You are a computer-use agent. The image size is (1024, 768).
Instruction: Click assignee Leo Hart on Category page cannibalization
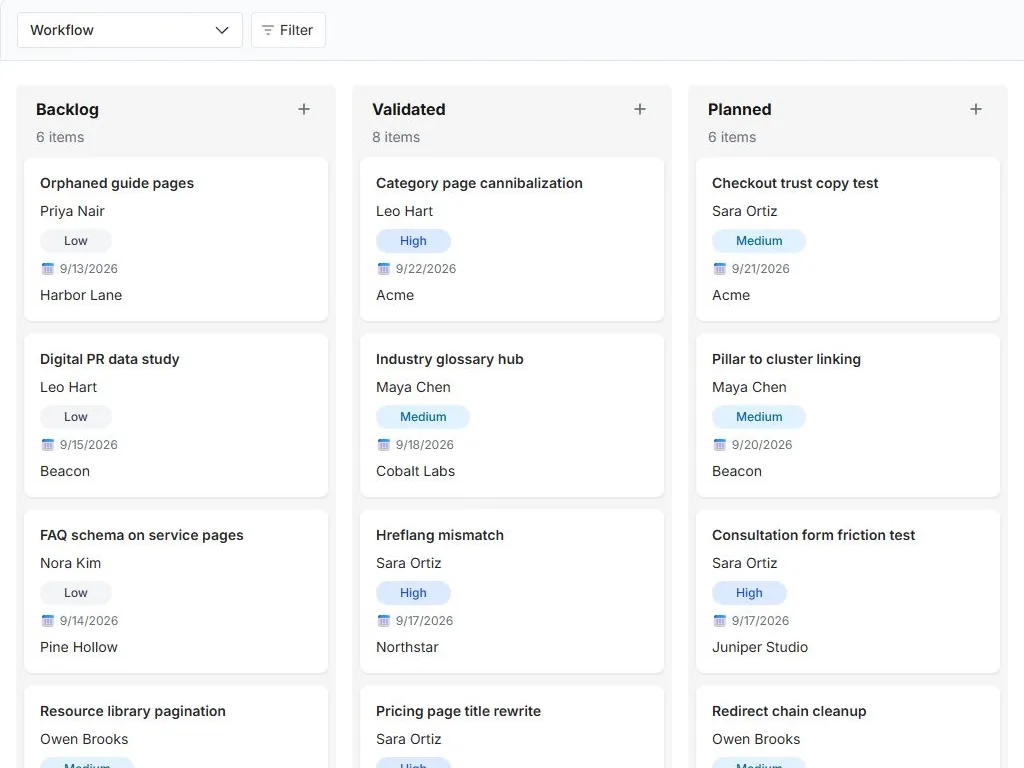[404, 211]
